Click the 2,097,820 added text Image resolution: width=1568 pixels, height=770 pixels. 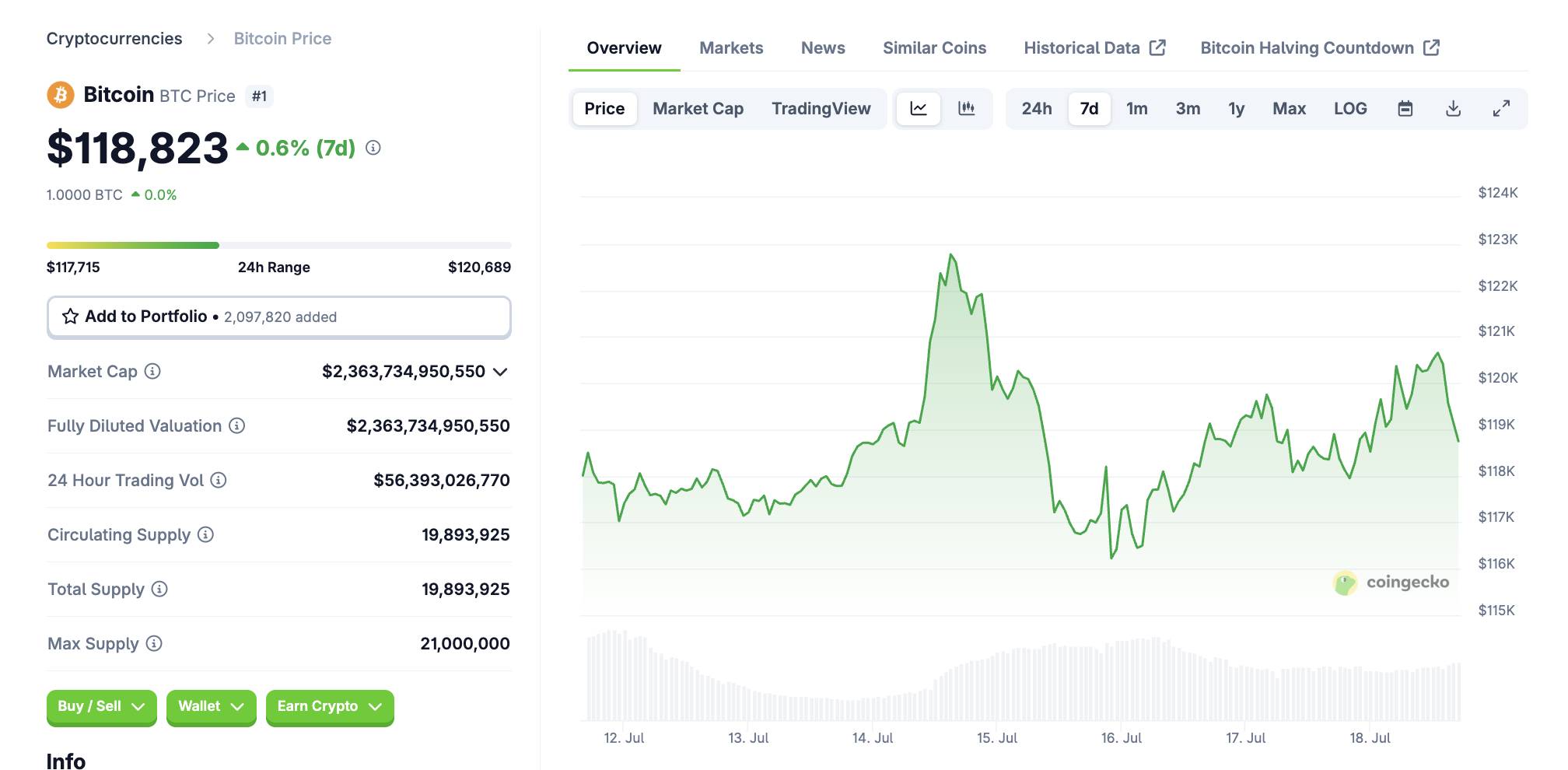tap(280, 317)
